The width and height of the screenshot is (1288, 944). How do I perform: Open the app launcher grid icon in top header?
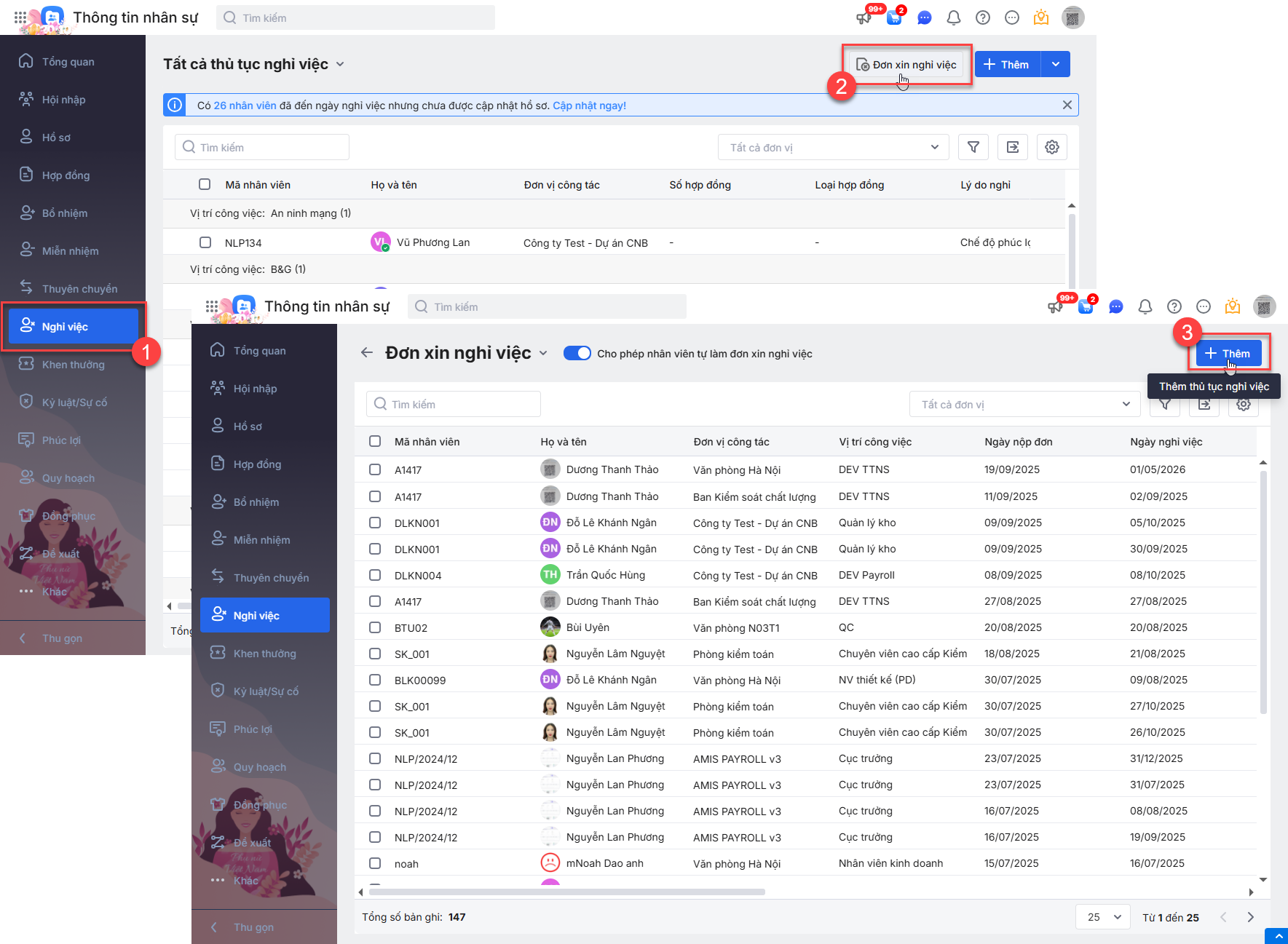20,17
